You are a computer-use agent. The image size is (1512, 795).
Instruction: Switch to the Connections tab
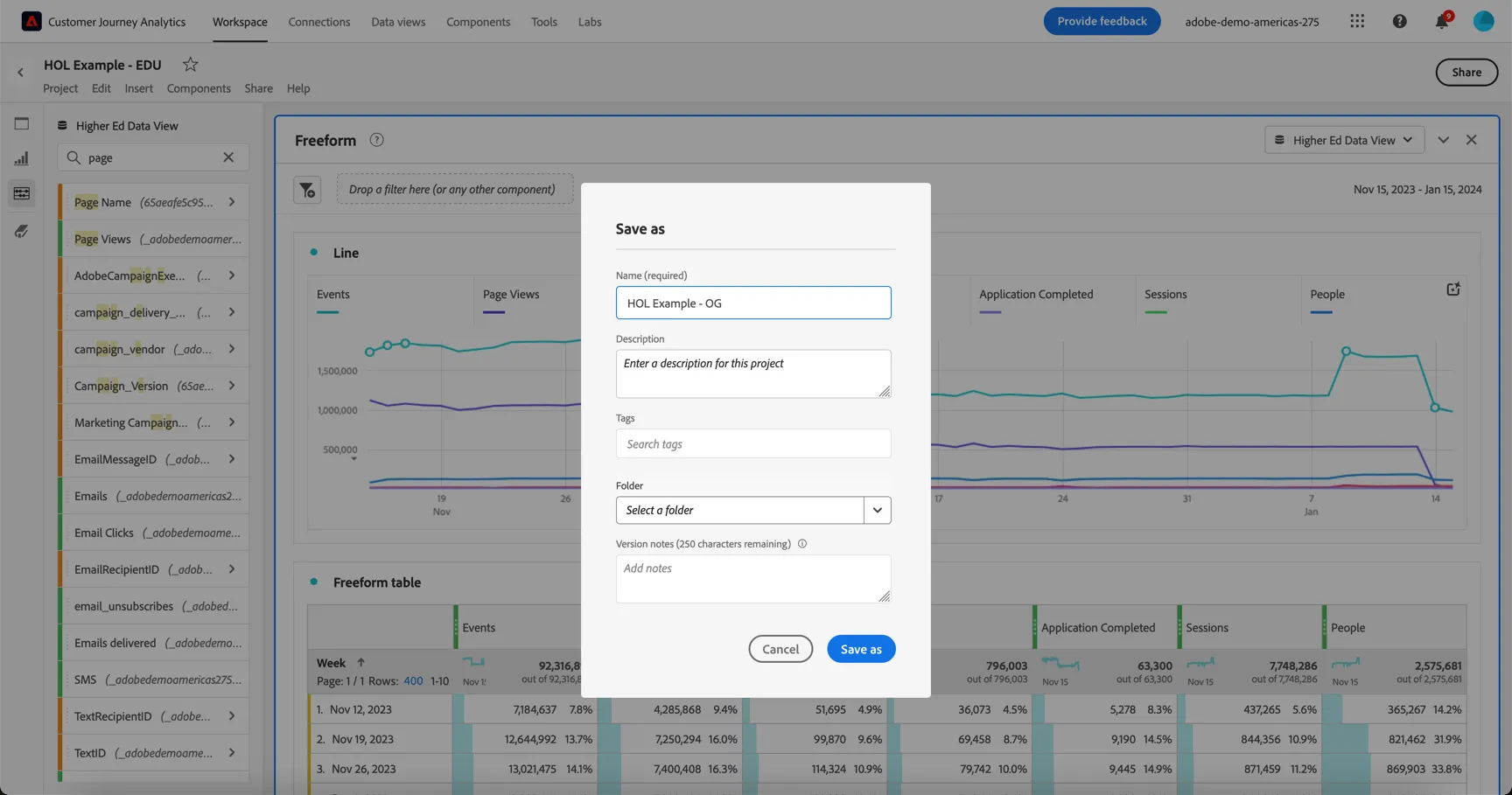(319, 21)
